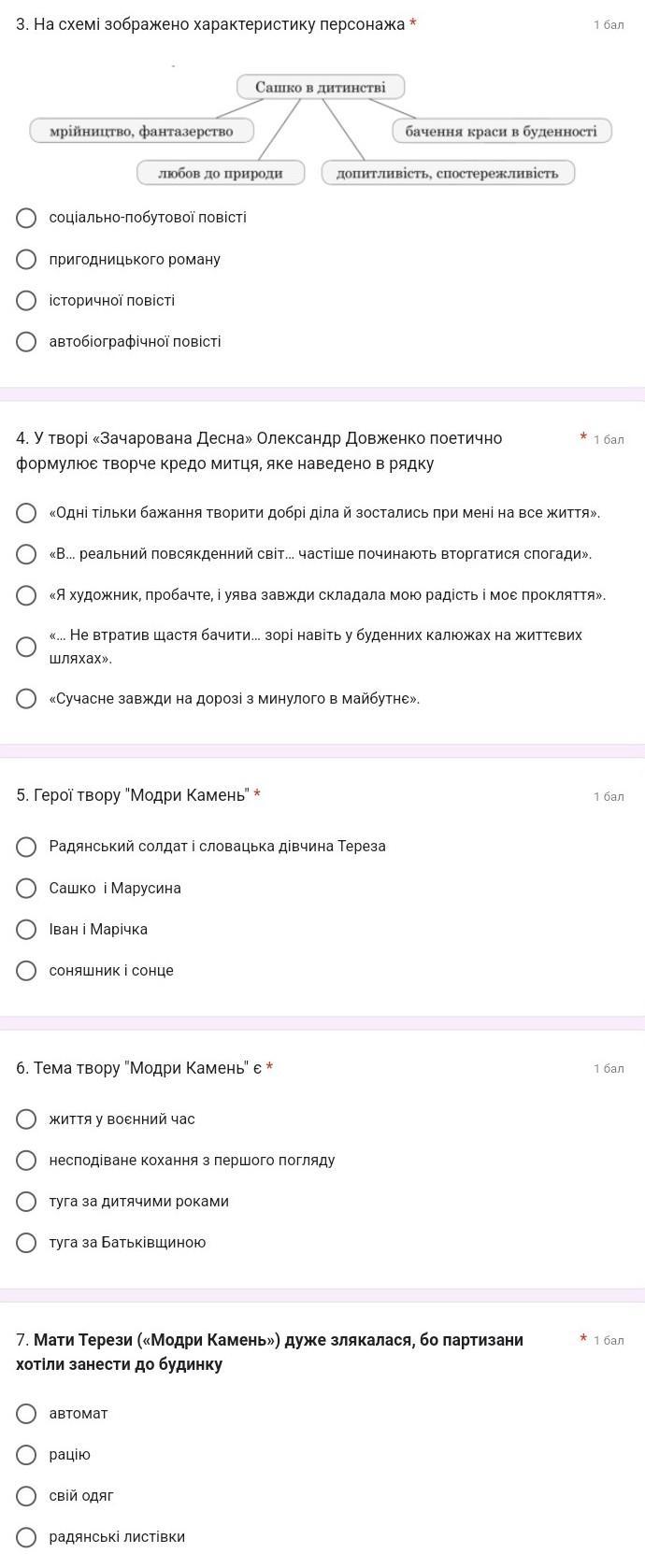Select 'соціально-побутової повісті' radio option
The width and height of the screenshot is (645, 1568).
pyautogui.click(x=27, y=218)
